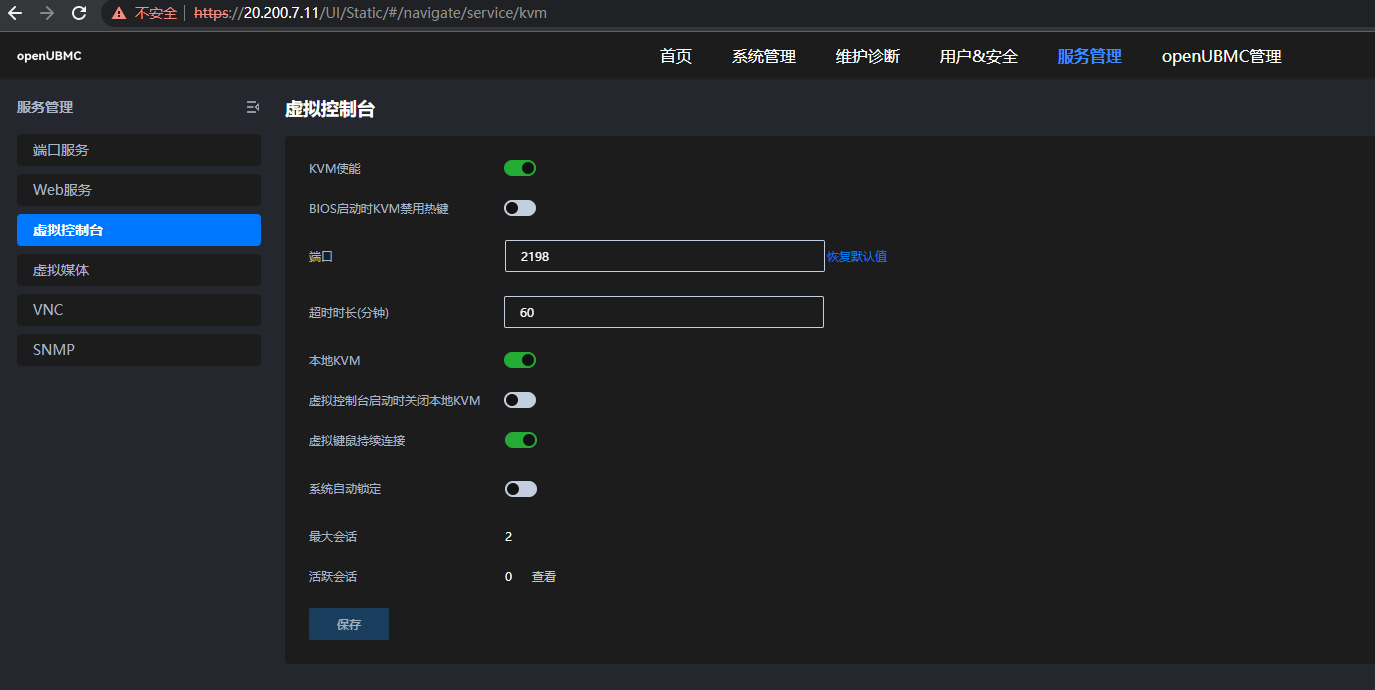
Task: Click the 系统自动锁定 label
Action: [x=345, y=489]
